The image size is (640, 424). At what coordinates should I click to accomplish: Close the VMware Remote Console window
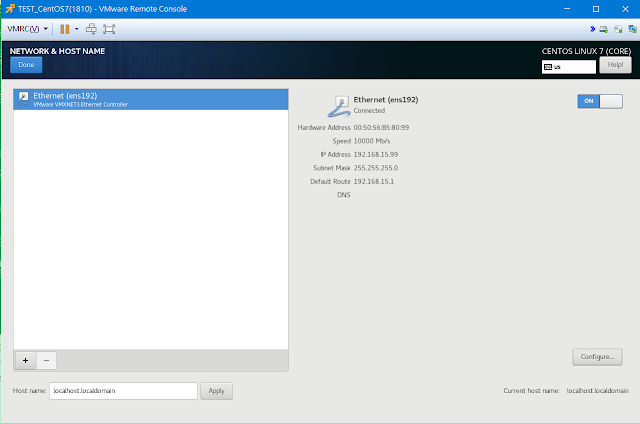(x=625, y=9)
